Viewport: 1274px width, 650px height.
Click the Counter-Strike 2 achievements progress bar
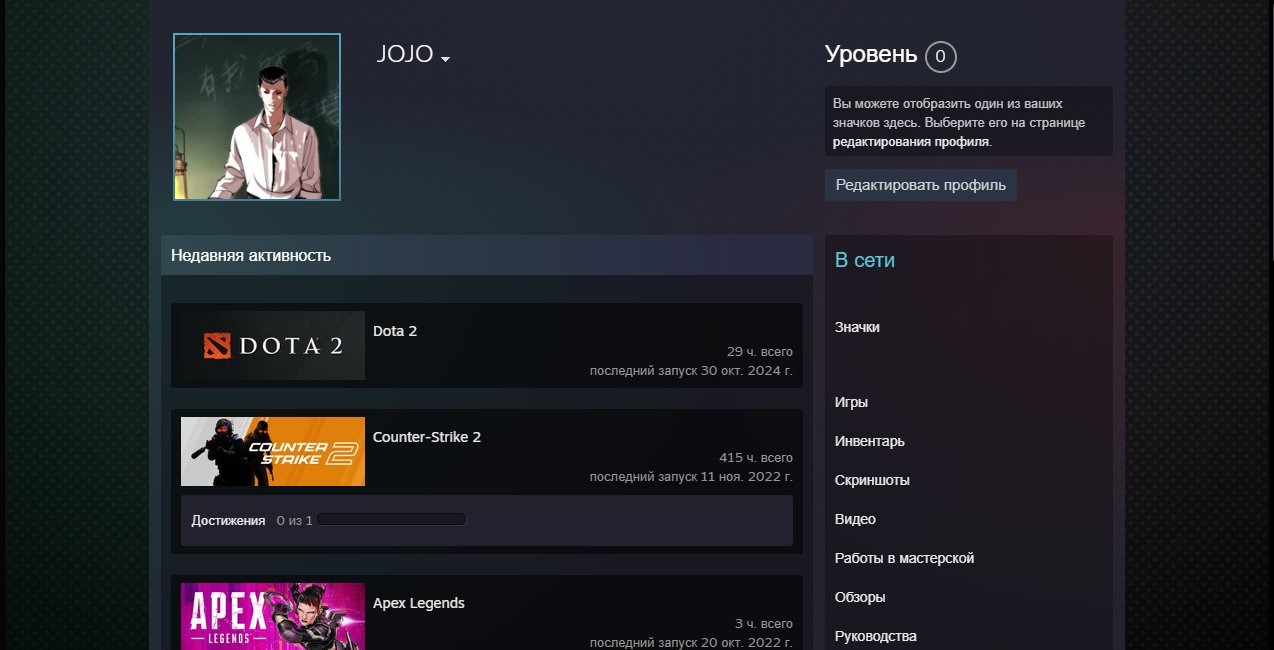tap(392, 520)
